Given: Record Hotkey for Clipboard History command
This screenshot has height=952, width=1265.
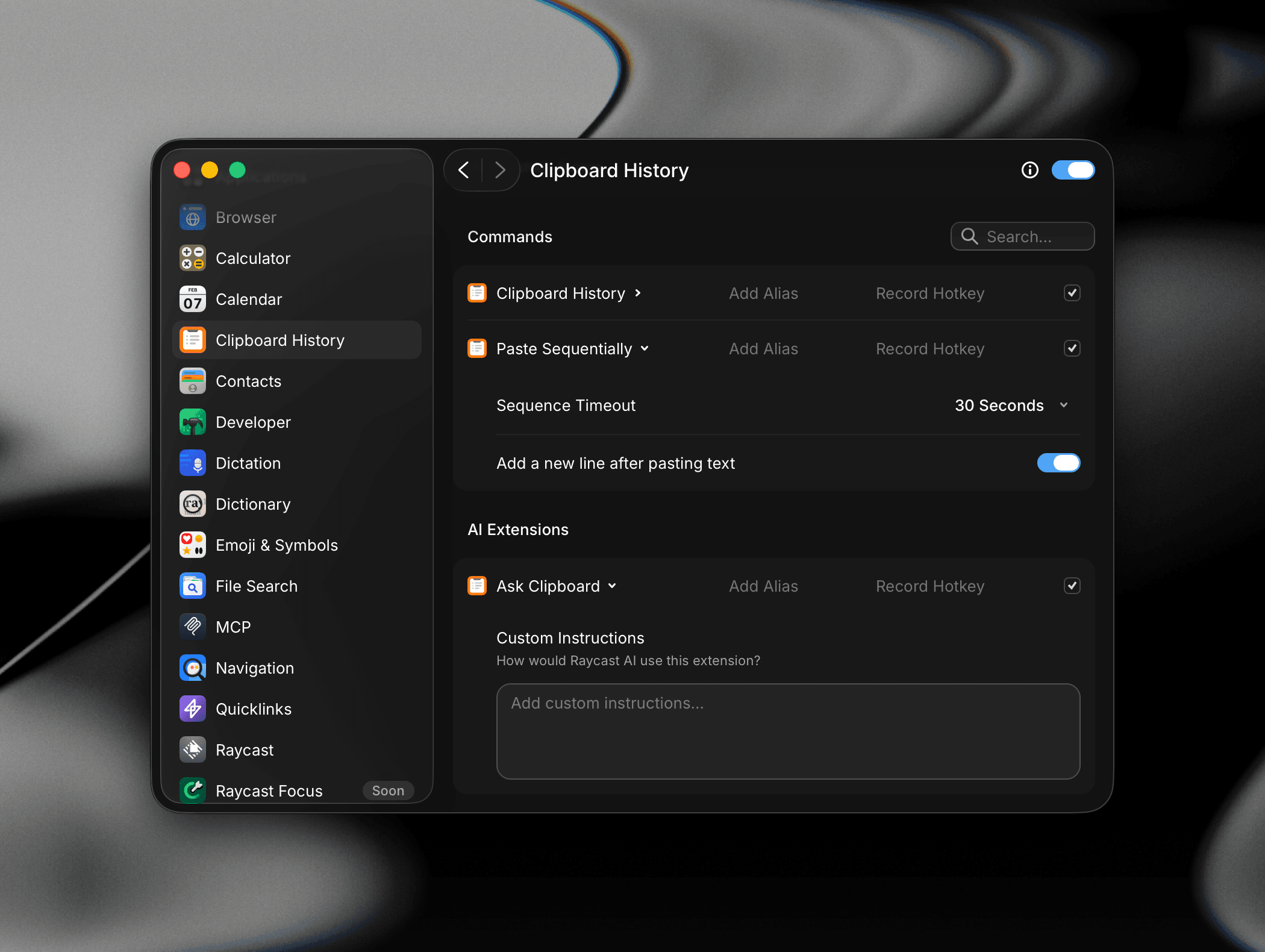Looking at the screenshot, I should tap(930, 293).
